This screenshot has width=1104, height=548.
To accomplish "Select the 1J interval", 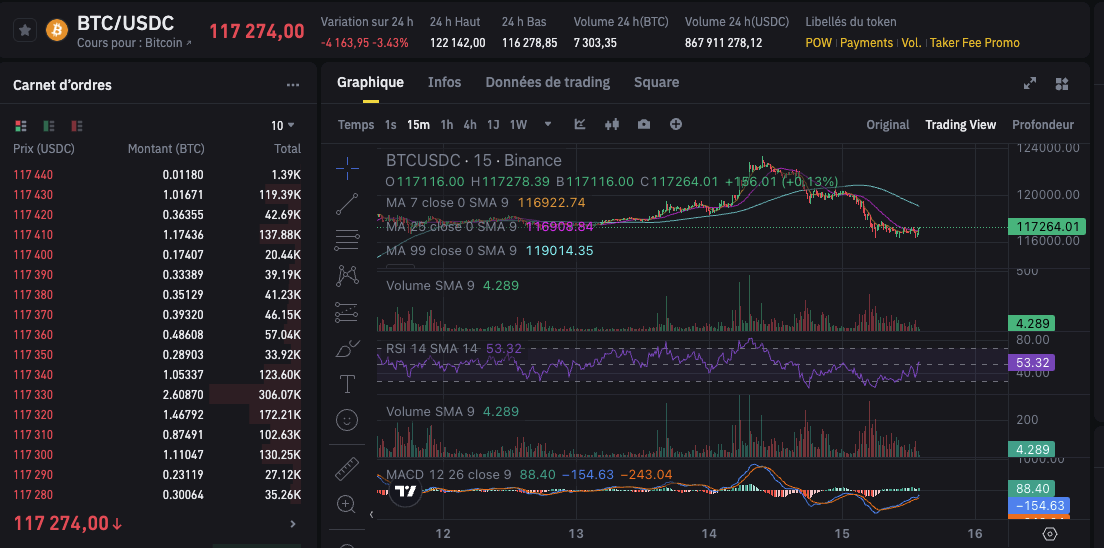I will coord(494,125).
